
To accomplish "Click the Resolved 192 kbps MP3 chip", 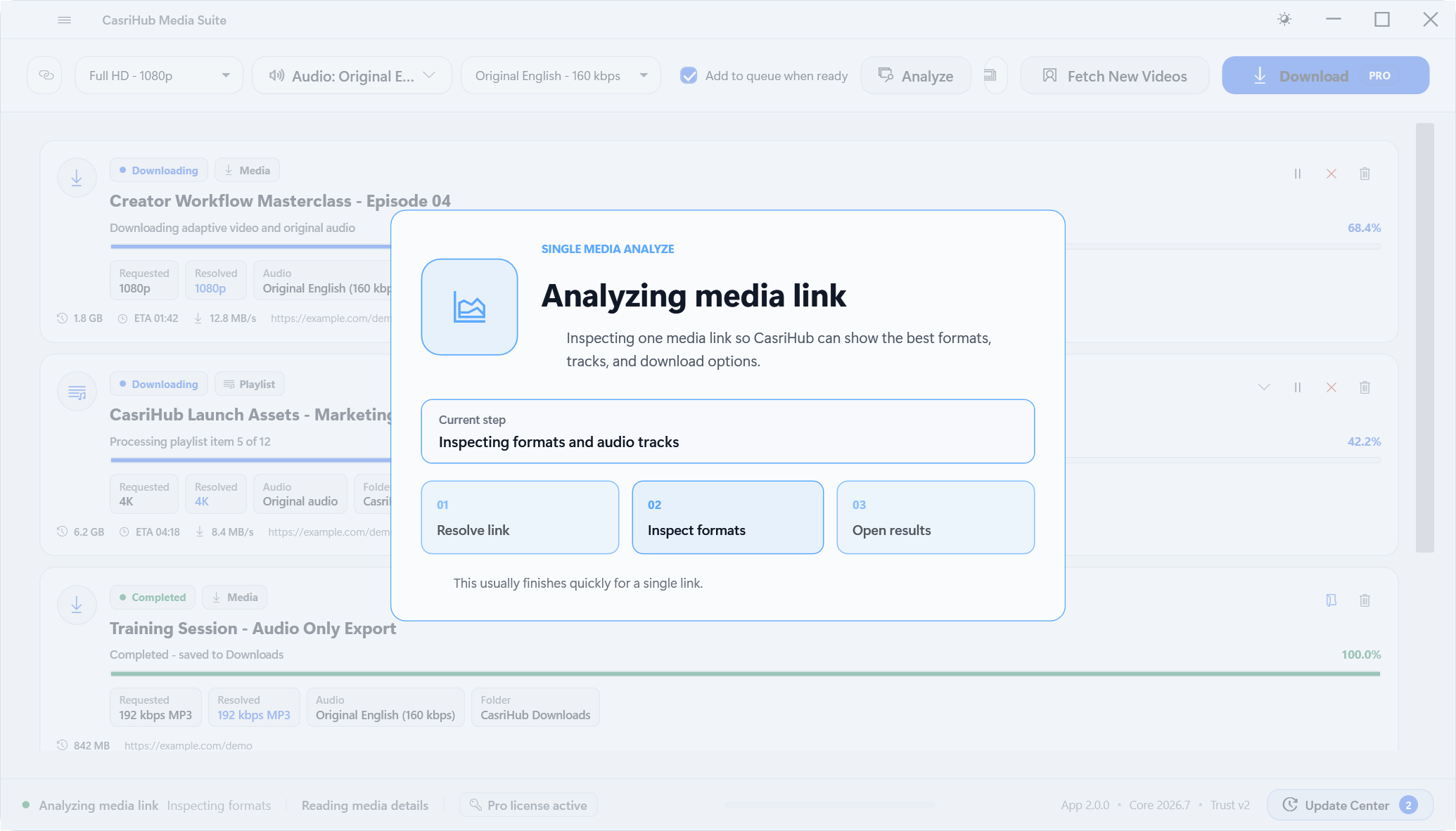I will click(x=254, y=707).
